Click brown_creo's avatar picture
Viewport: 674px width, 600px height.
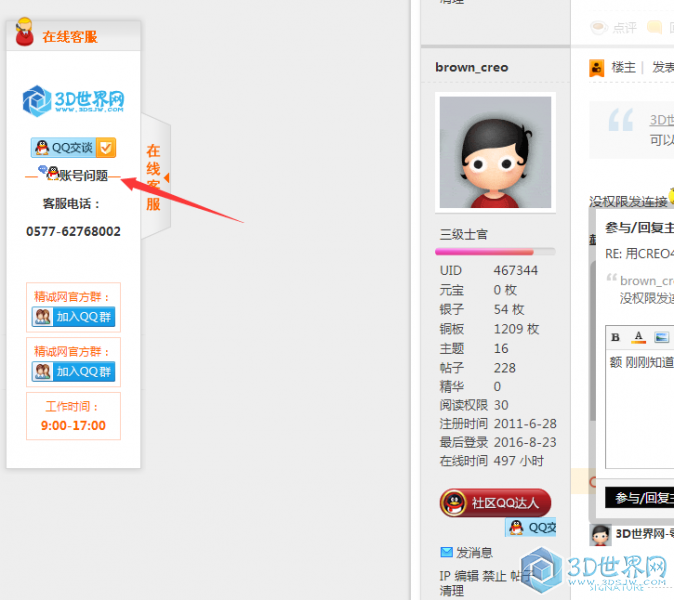pos(495,152)
